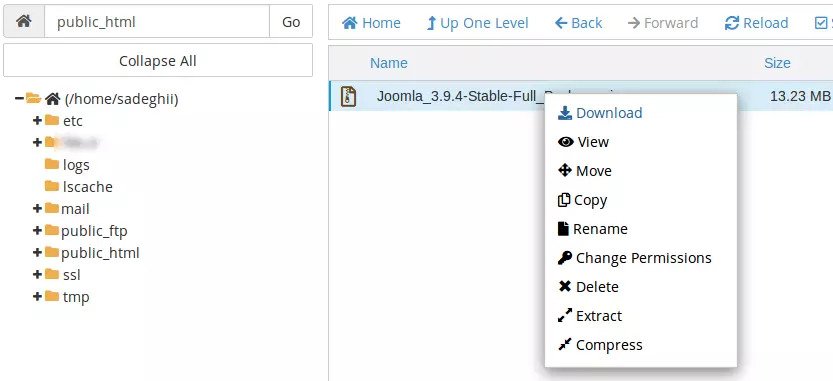Click the Joomla zip archive file icon

tap(348, 96)
